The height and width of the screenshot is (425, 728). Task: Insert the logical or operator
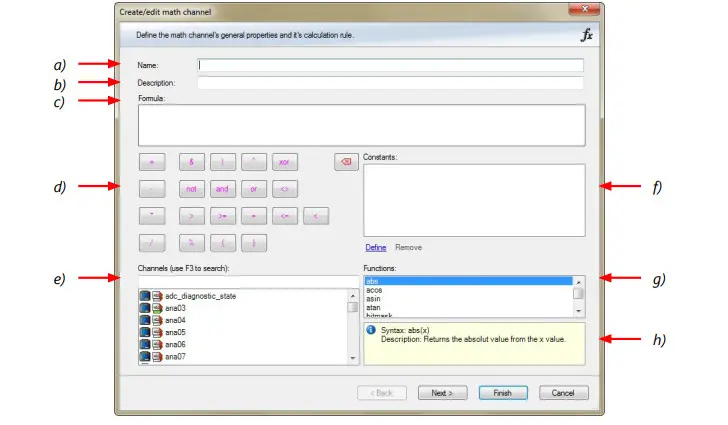click(x=254, y=189)
